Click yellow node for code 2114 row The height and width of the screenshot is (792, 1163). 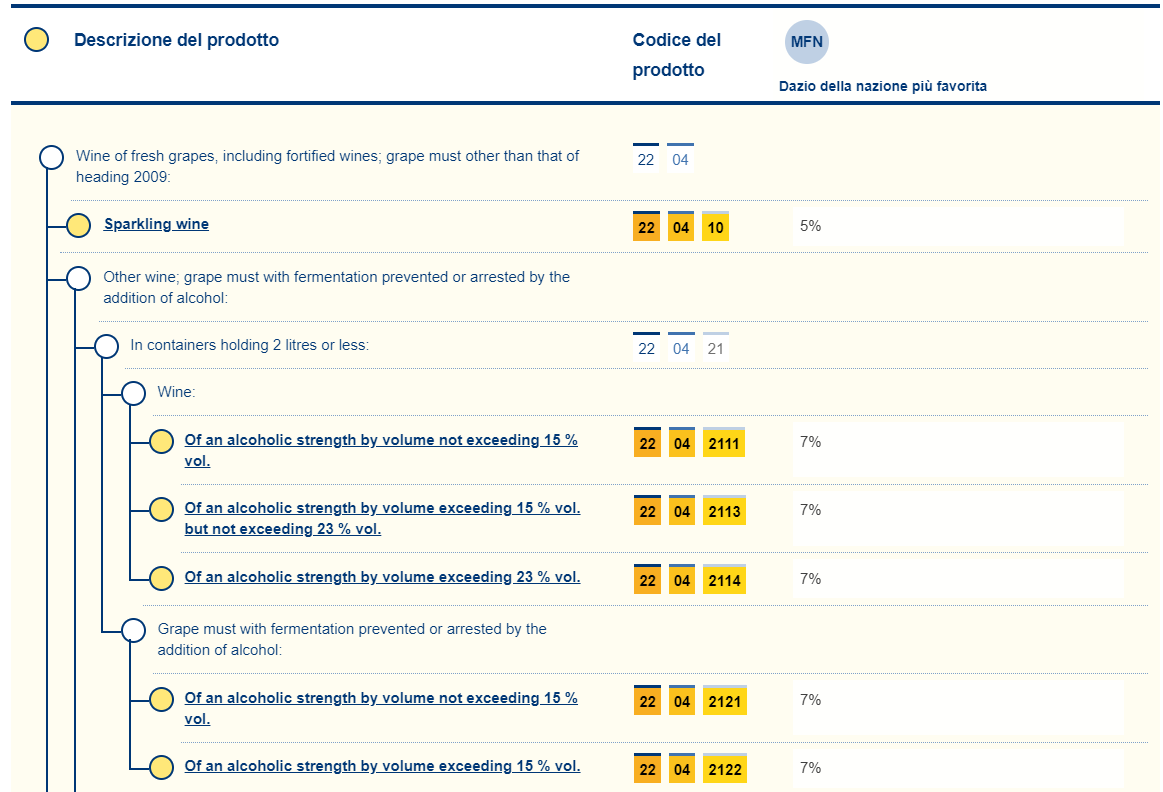point(161,578)
